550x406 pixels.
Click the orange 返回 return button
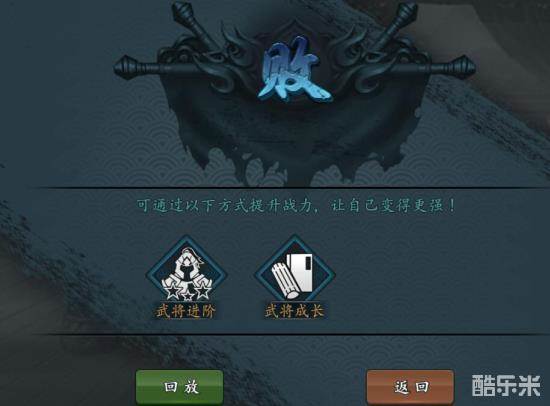click(x=410, y=387)
